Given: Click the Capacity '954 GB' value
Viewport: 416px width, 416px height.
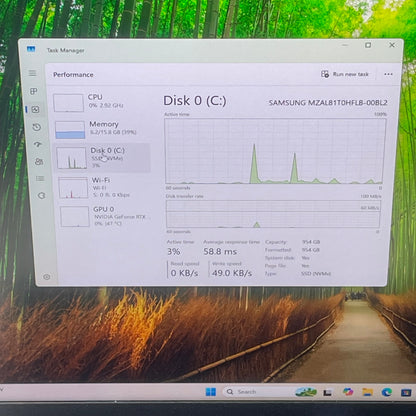Looking at the screenshot, I should point(311,242).
